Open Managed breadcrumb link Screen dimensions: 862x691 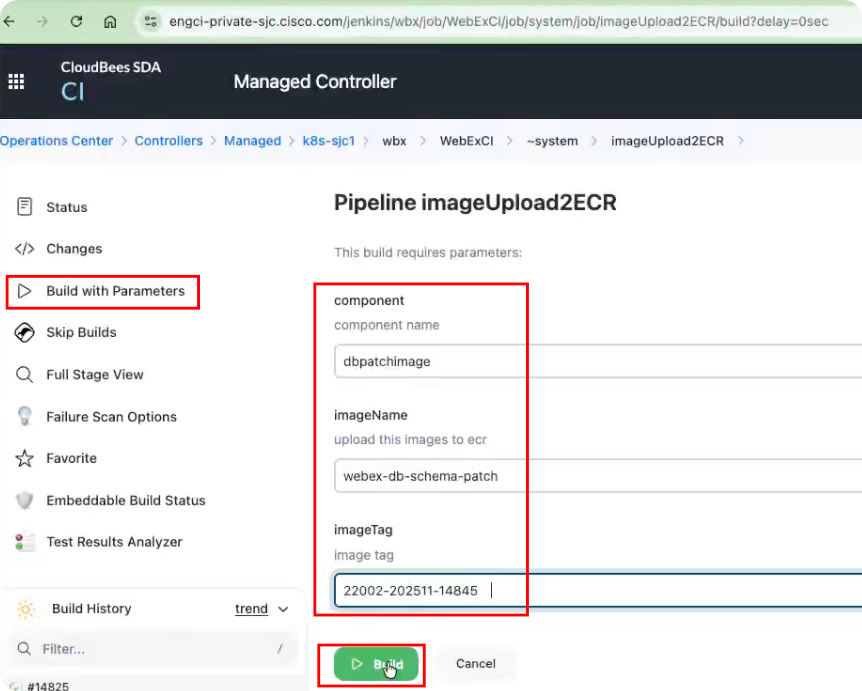coord(252,141)
